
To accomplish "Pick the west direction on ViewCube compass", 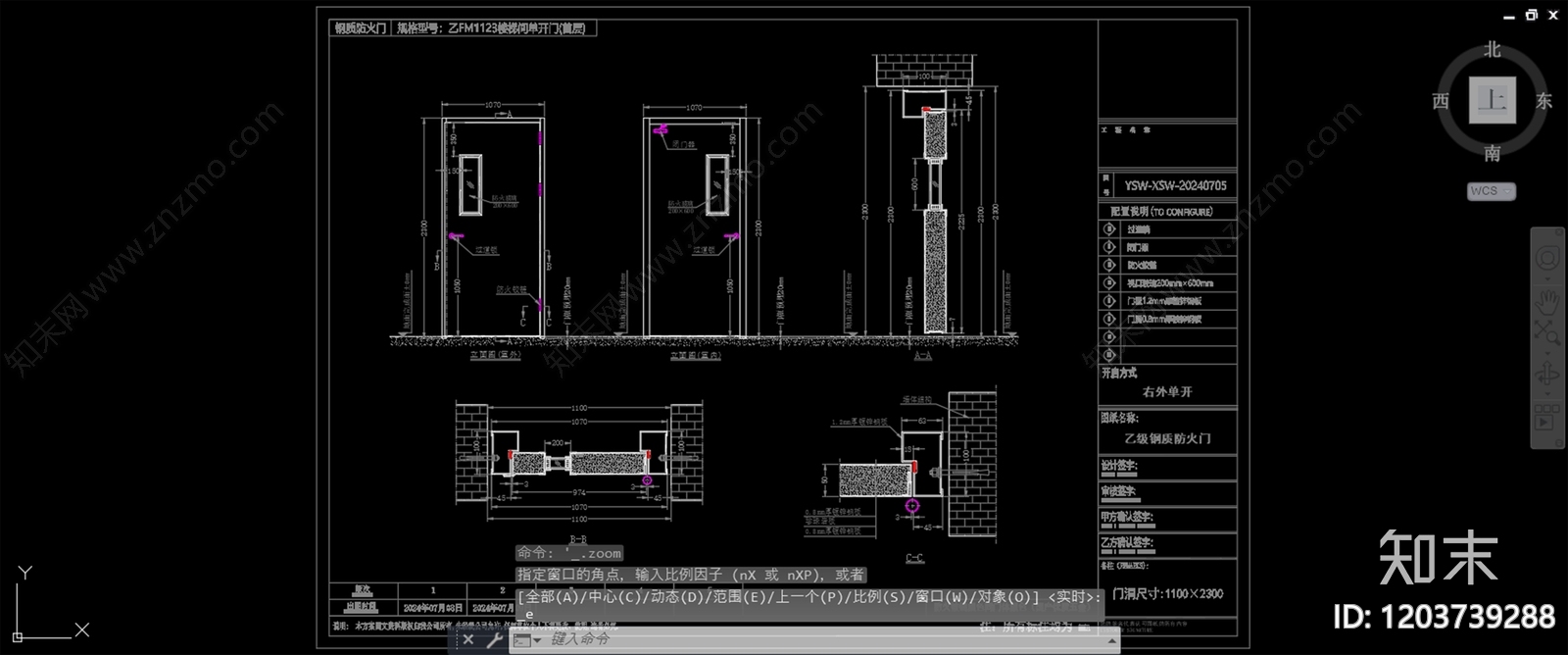I will [x=1441, y=101].
